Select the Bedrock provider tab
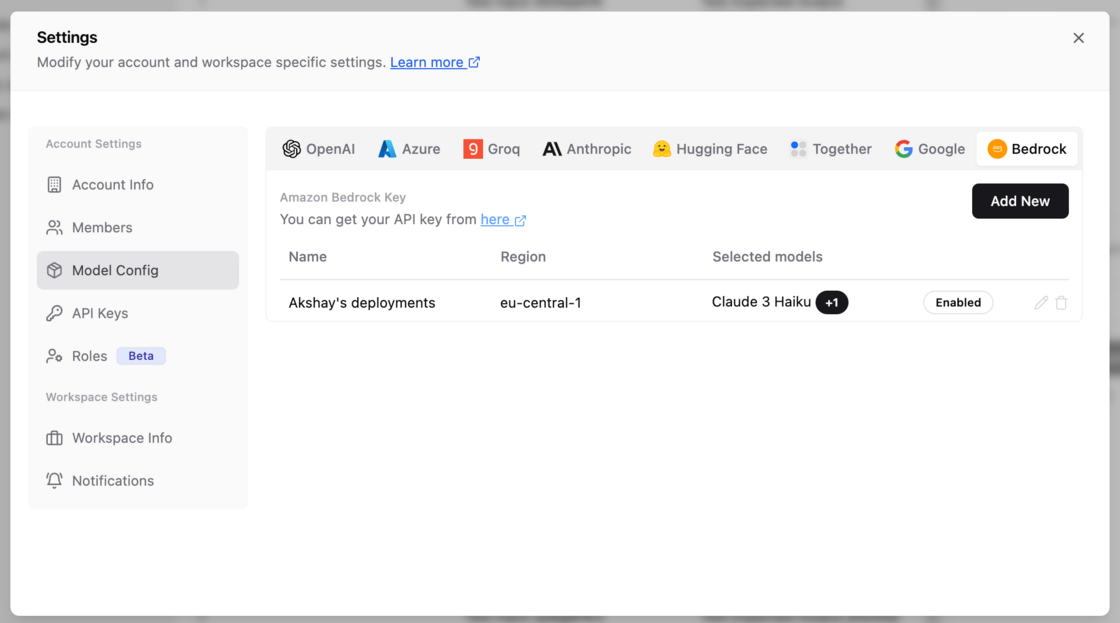Viewport: 1120px width, 623px height. point(1027,149)
